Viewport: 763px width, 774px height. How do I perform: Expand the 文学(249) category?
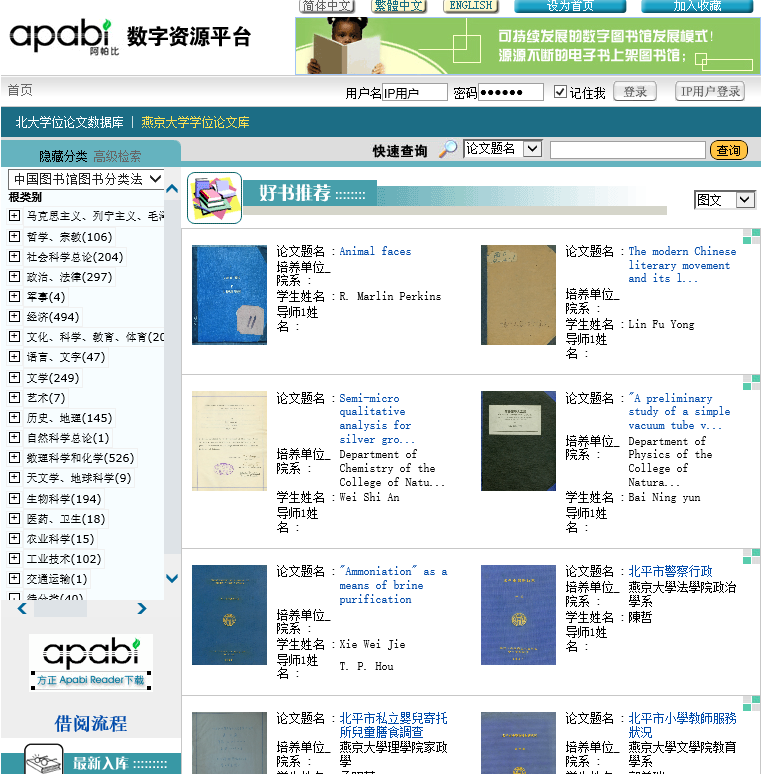pos(14,378)
